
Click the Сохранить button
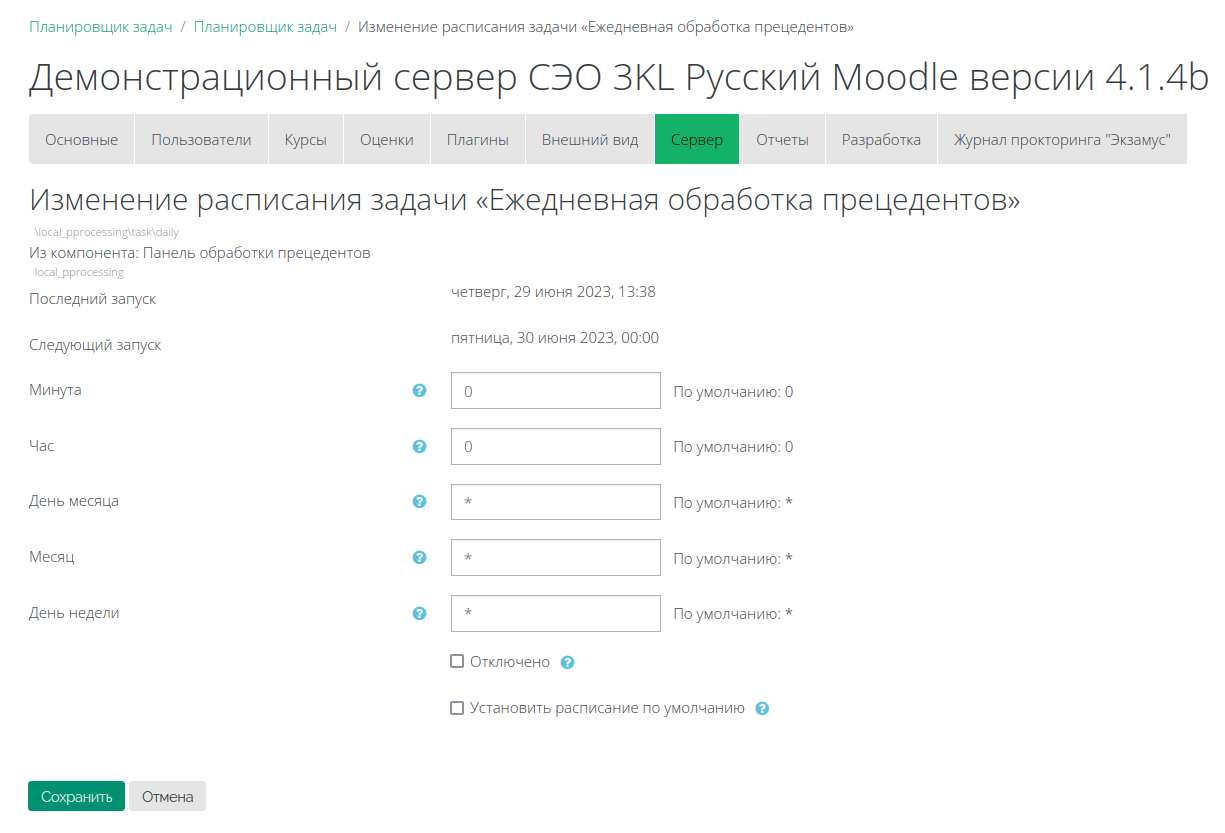point(77,797)
